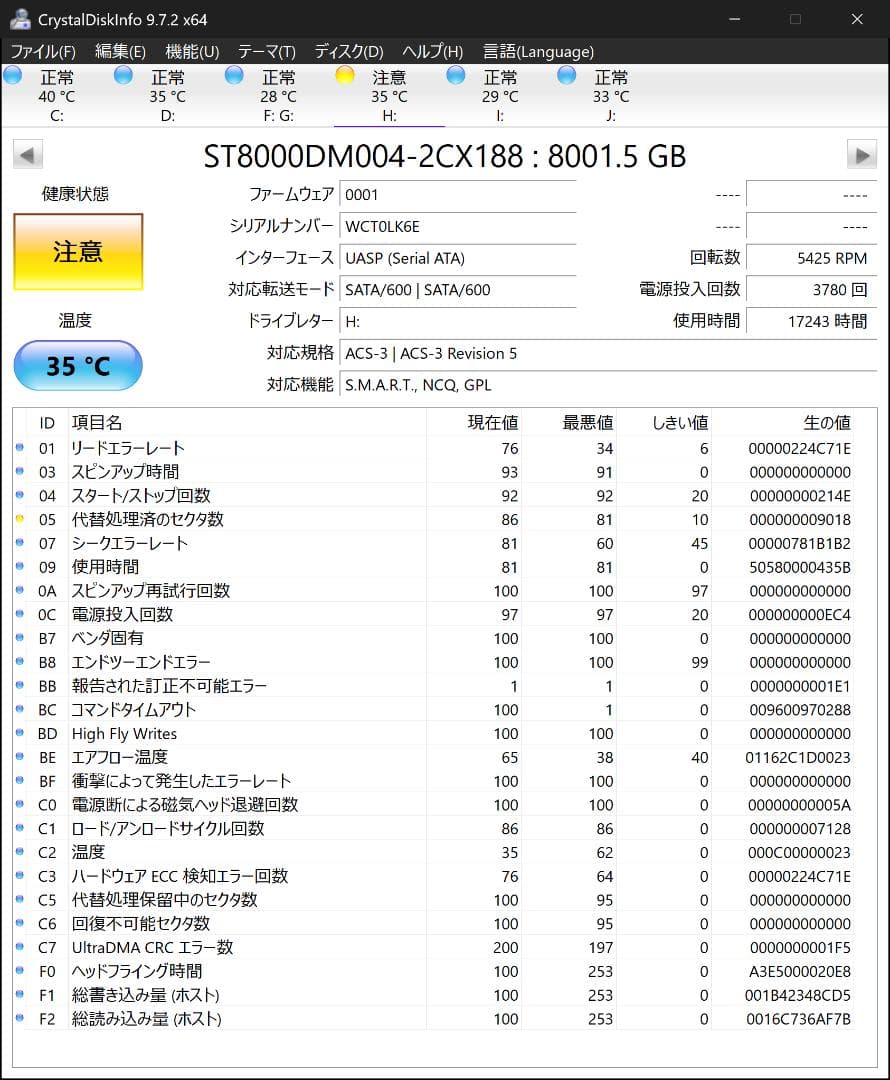
Task: Click the power on hours field 17243 時間
Action: click(x=811, y=322)
